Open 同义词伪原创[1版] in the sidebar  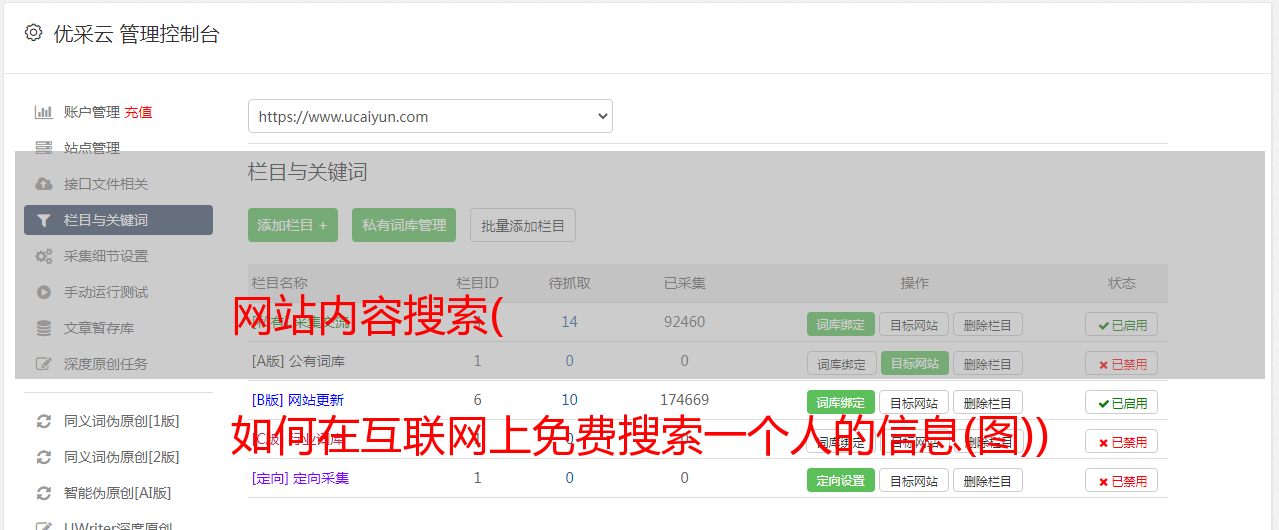(122, 421)
